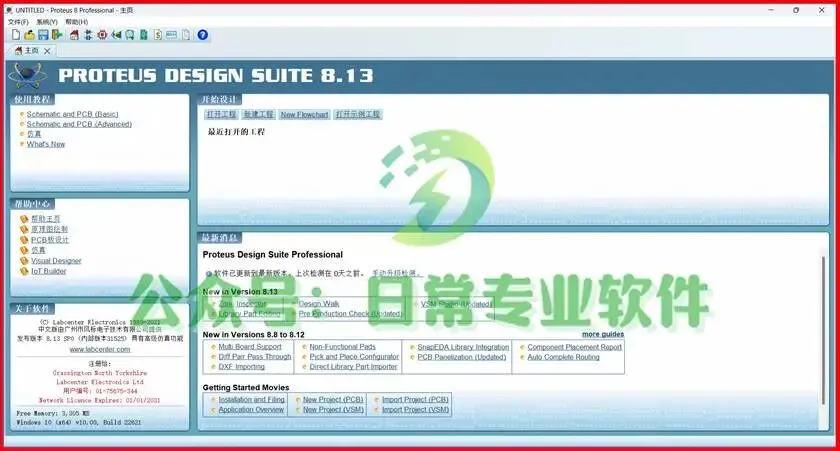Click the Proteus Design Suite atom logo
840x451 pixels.
pos(28,76)
